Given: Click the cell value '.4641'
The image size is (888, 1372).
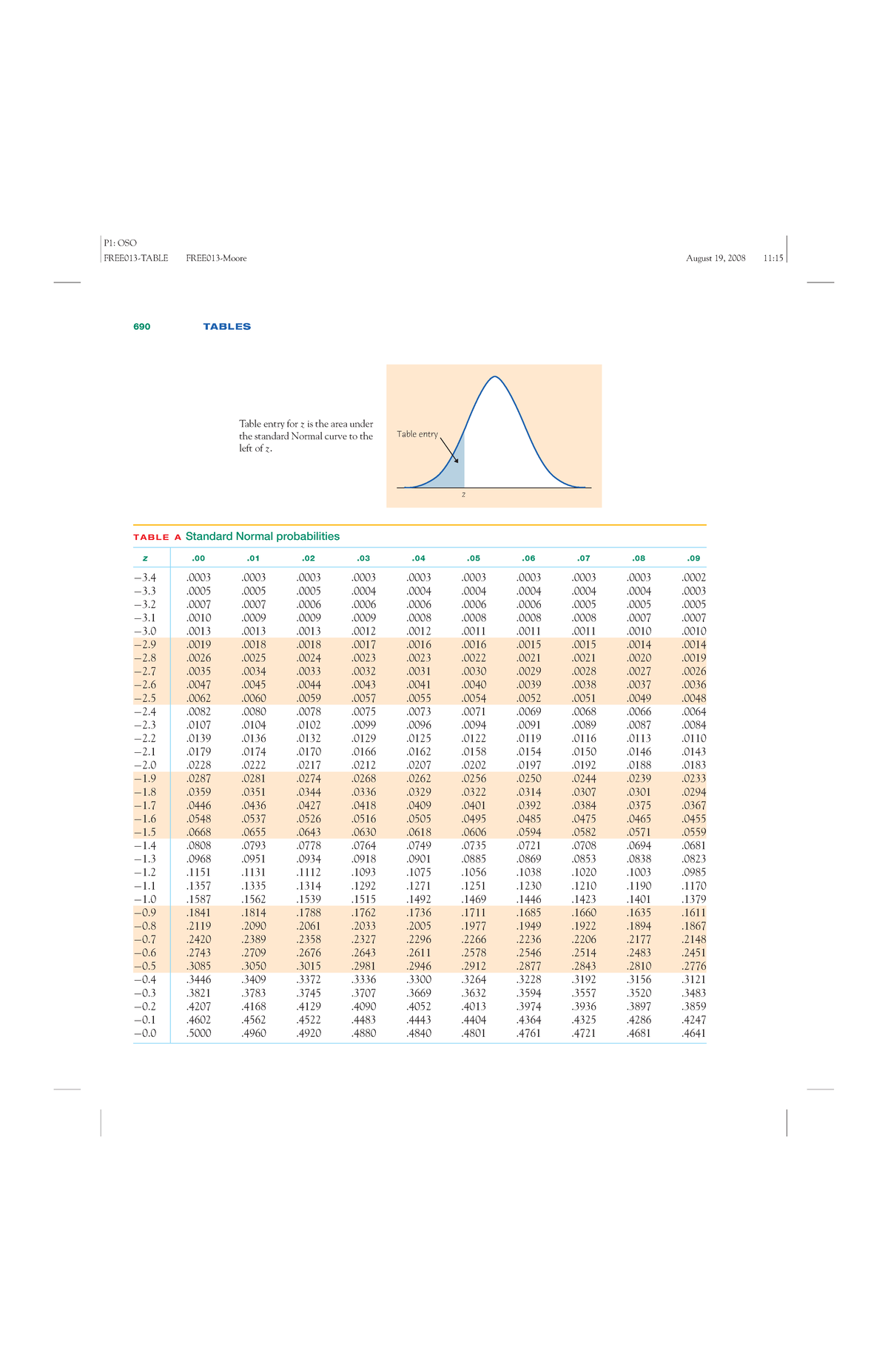Looking at the screenshot, I should [693, 1033].
